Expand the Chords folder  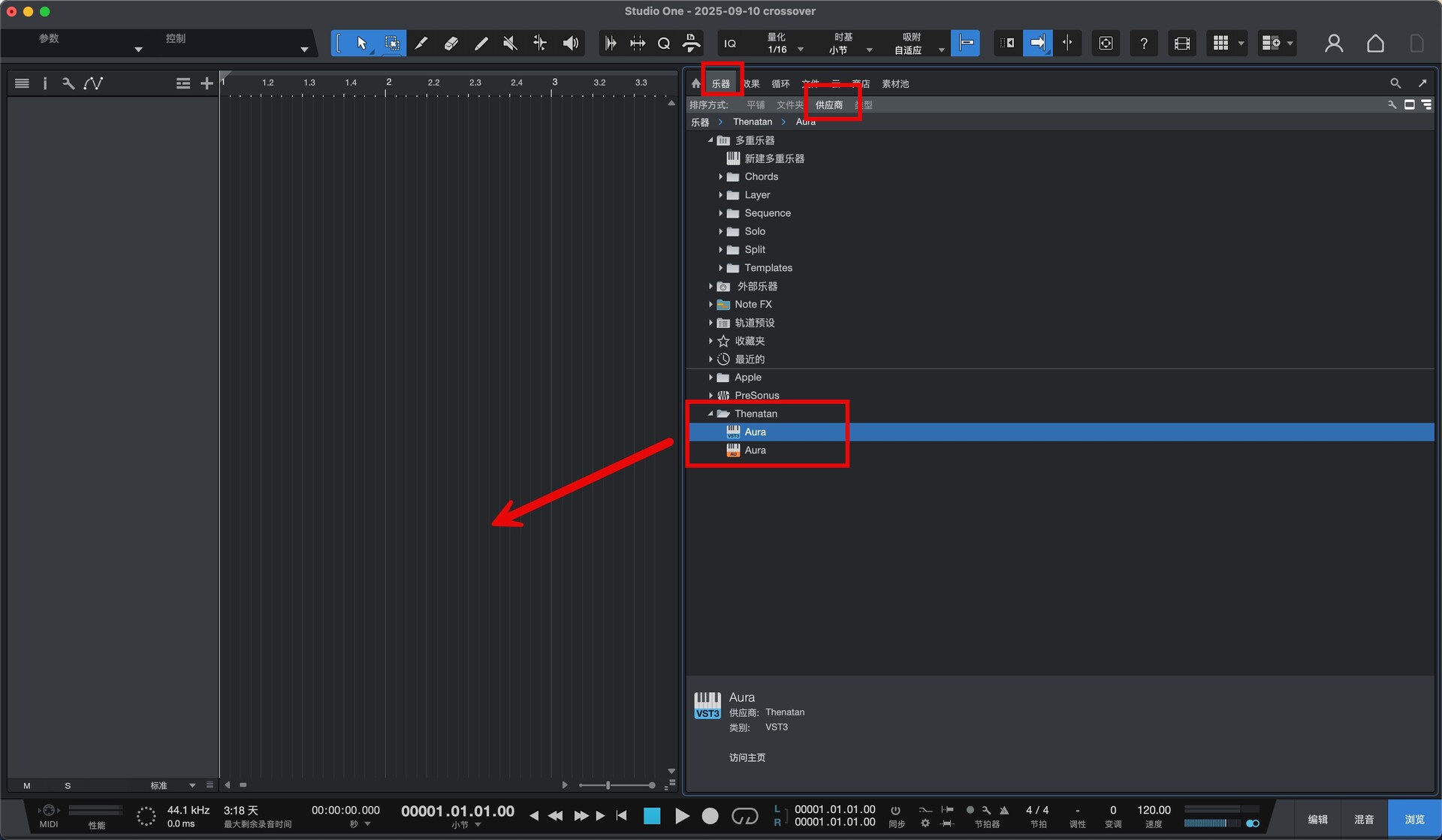(720, 177)
